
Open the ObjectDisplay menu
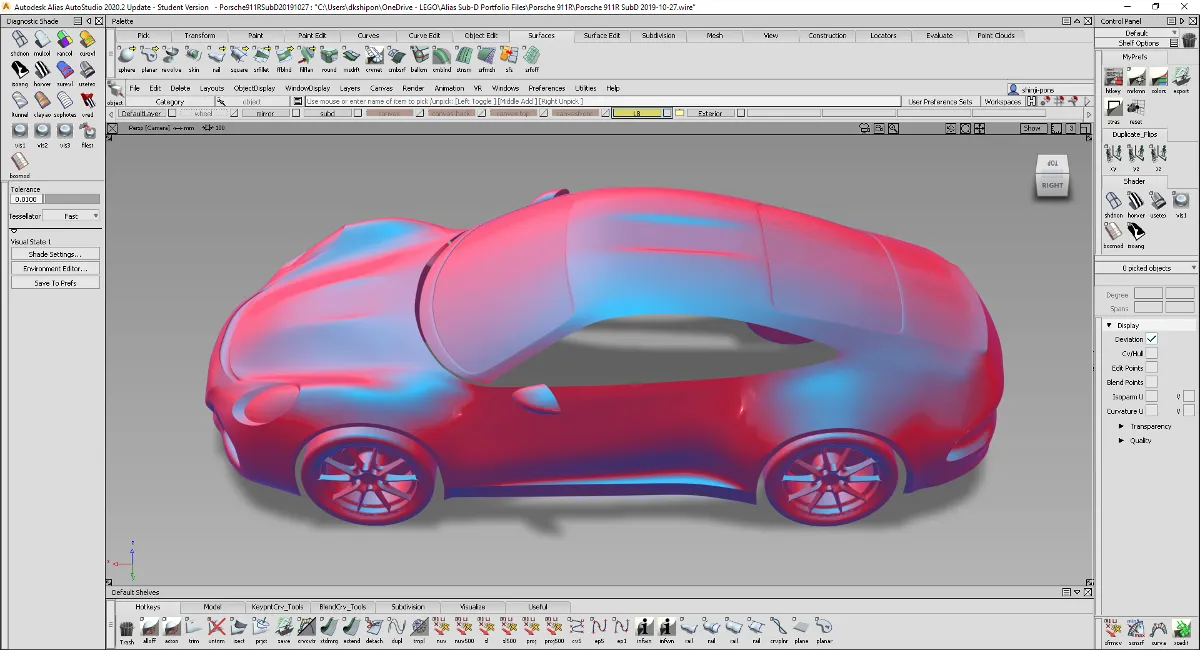coord(254,88)
